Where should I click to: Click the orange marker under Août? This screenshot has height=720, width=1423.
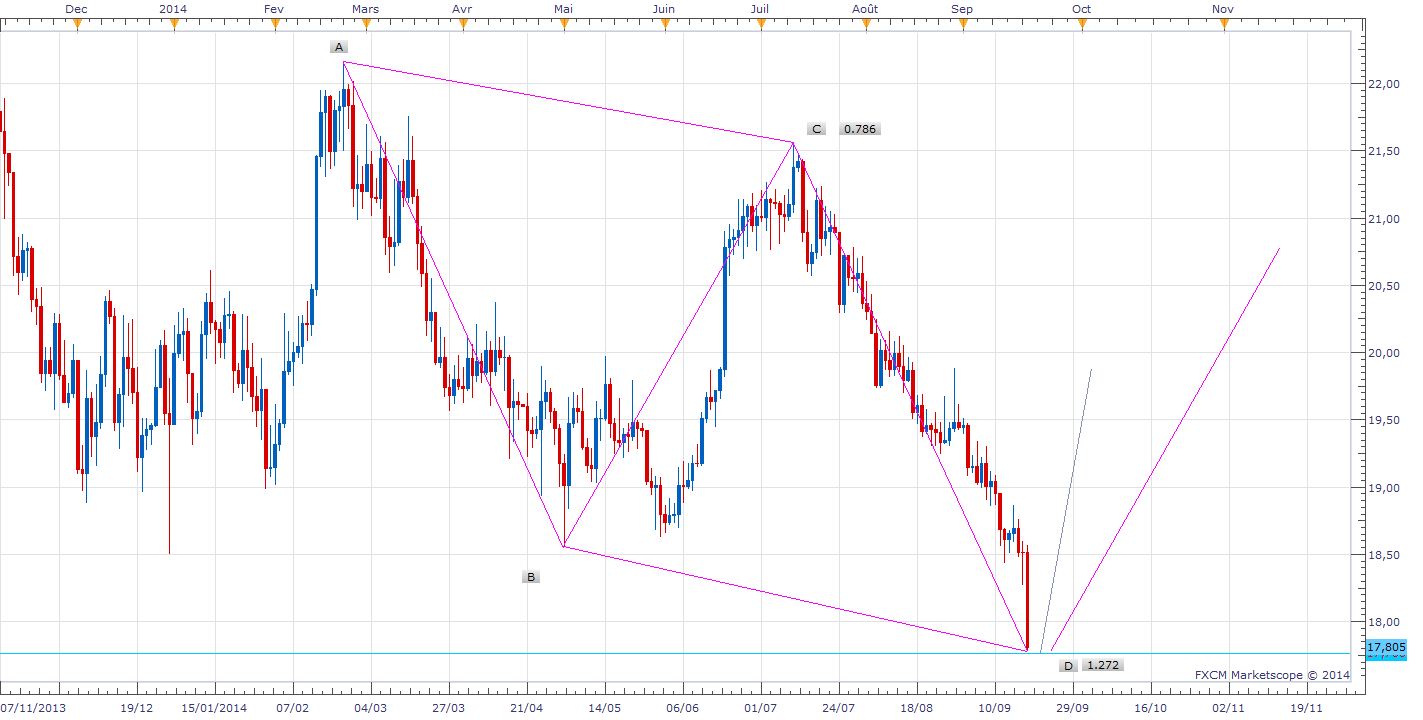[x=865, y=24]
